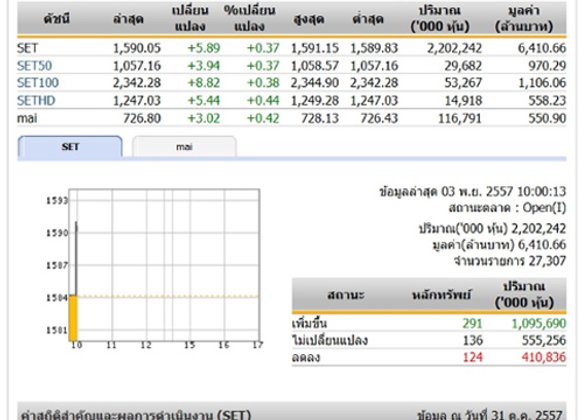Screen dimensions: 583x420
Task: Open the SET100 index link
Action: (38, 83)
